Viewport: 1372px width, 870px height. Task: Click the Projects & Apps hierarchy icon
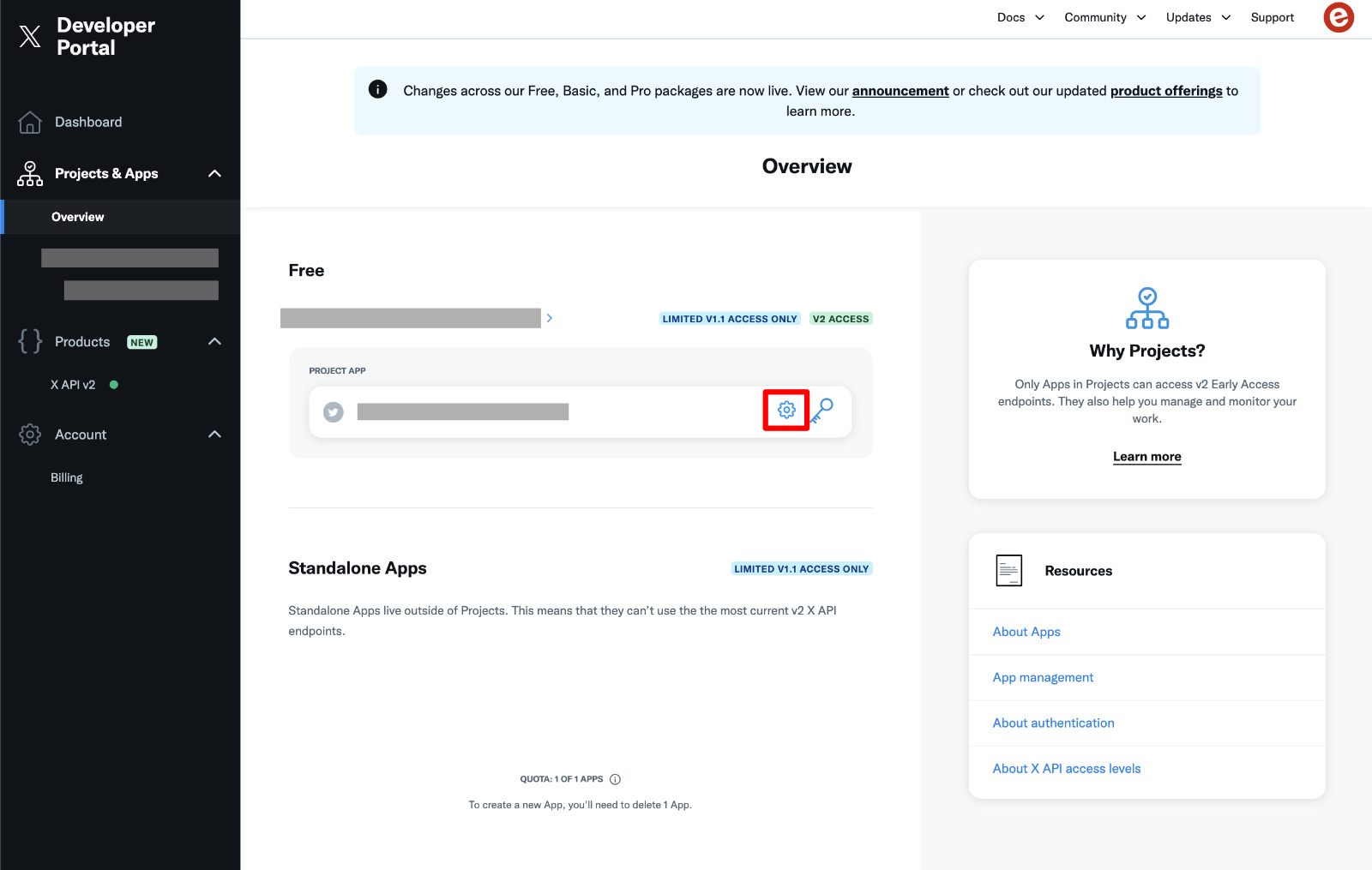point(30,174)
